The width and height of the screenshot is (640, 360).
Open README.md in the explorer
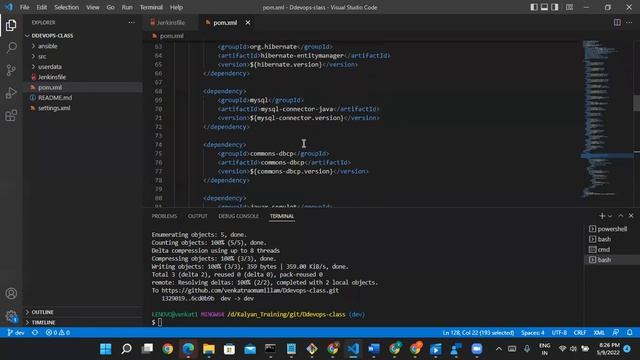tap(55, 98)
